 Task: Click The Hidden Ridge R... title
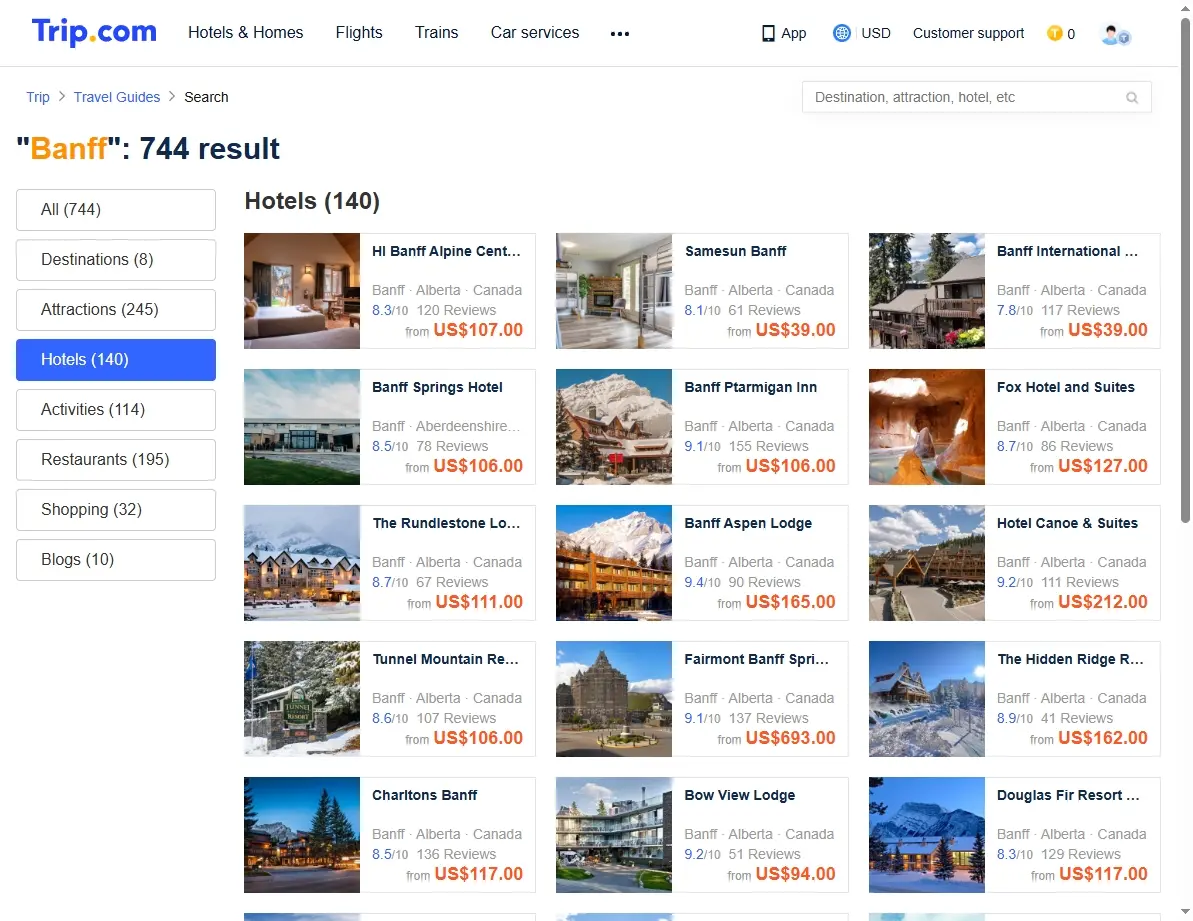1071,659
